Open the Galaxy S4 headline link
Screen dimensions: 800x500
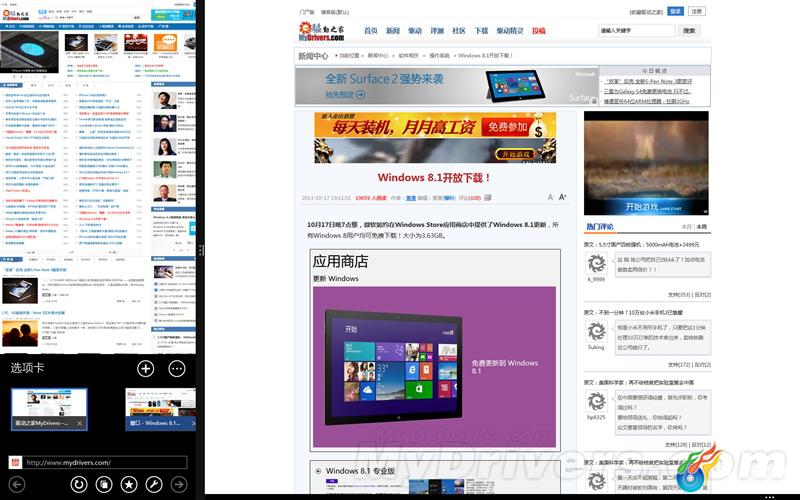[x=647, y=91]
